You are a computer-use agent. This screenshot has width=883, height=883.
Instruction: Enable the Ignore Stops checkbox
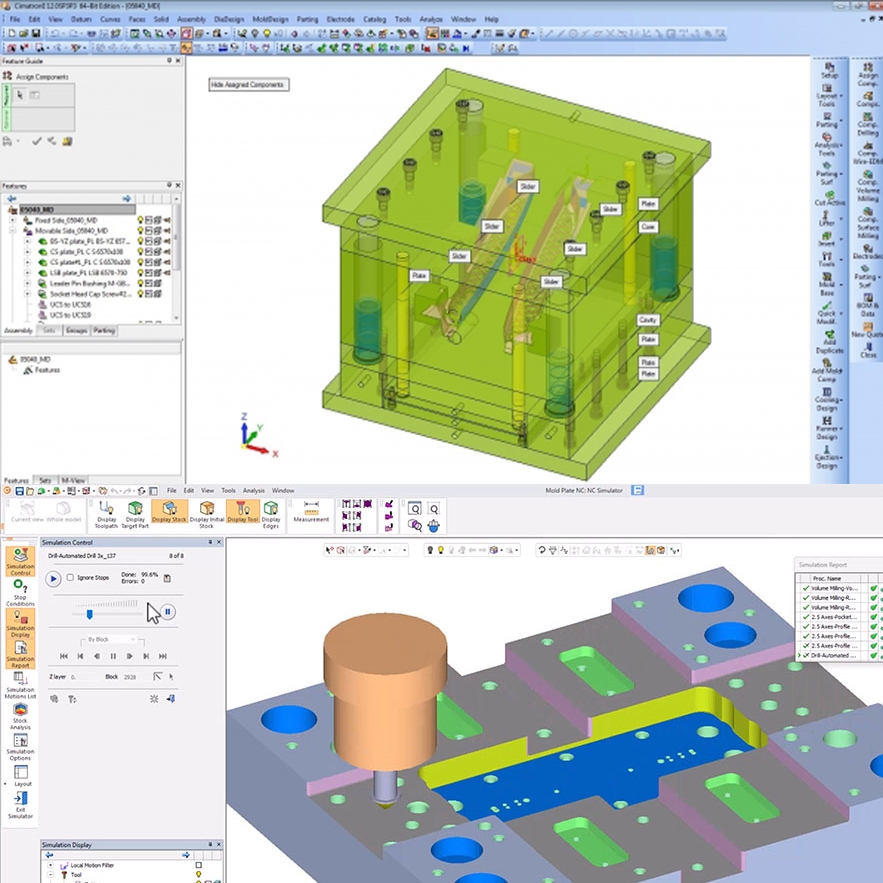[70, 577]
